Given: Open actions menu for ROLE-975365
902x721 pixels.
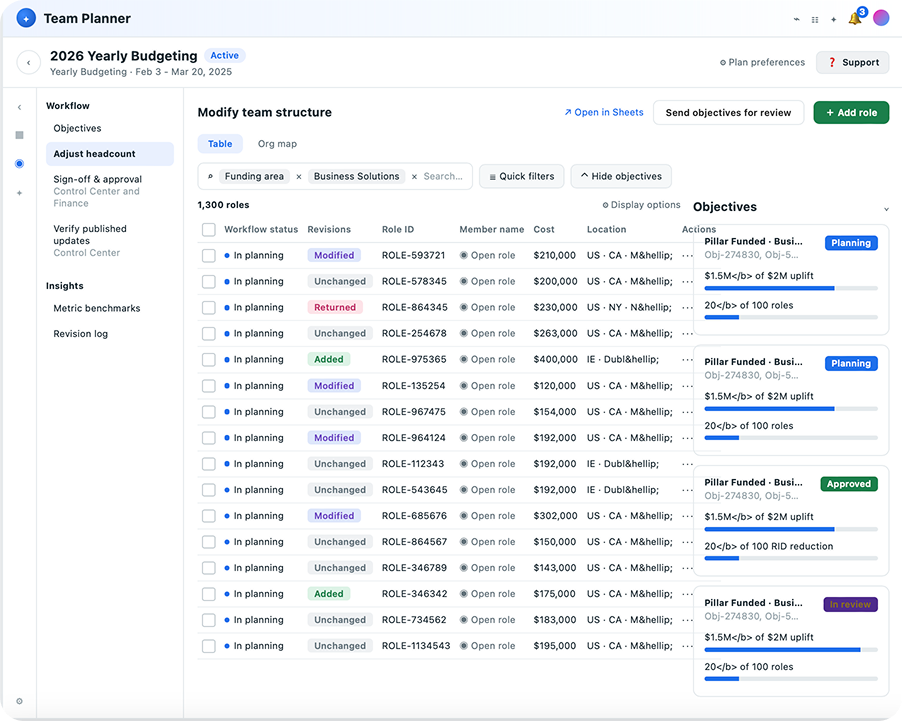Looking at the screenshot, I should (687, 360).
